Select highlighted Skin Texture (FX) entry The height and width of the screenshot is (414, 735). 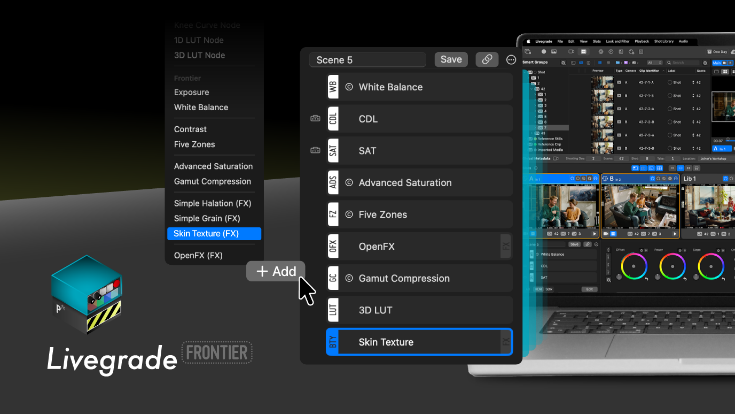tap(214, 233)
